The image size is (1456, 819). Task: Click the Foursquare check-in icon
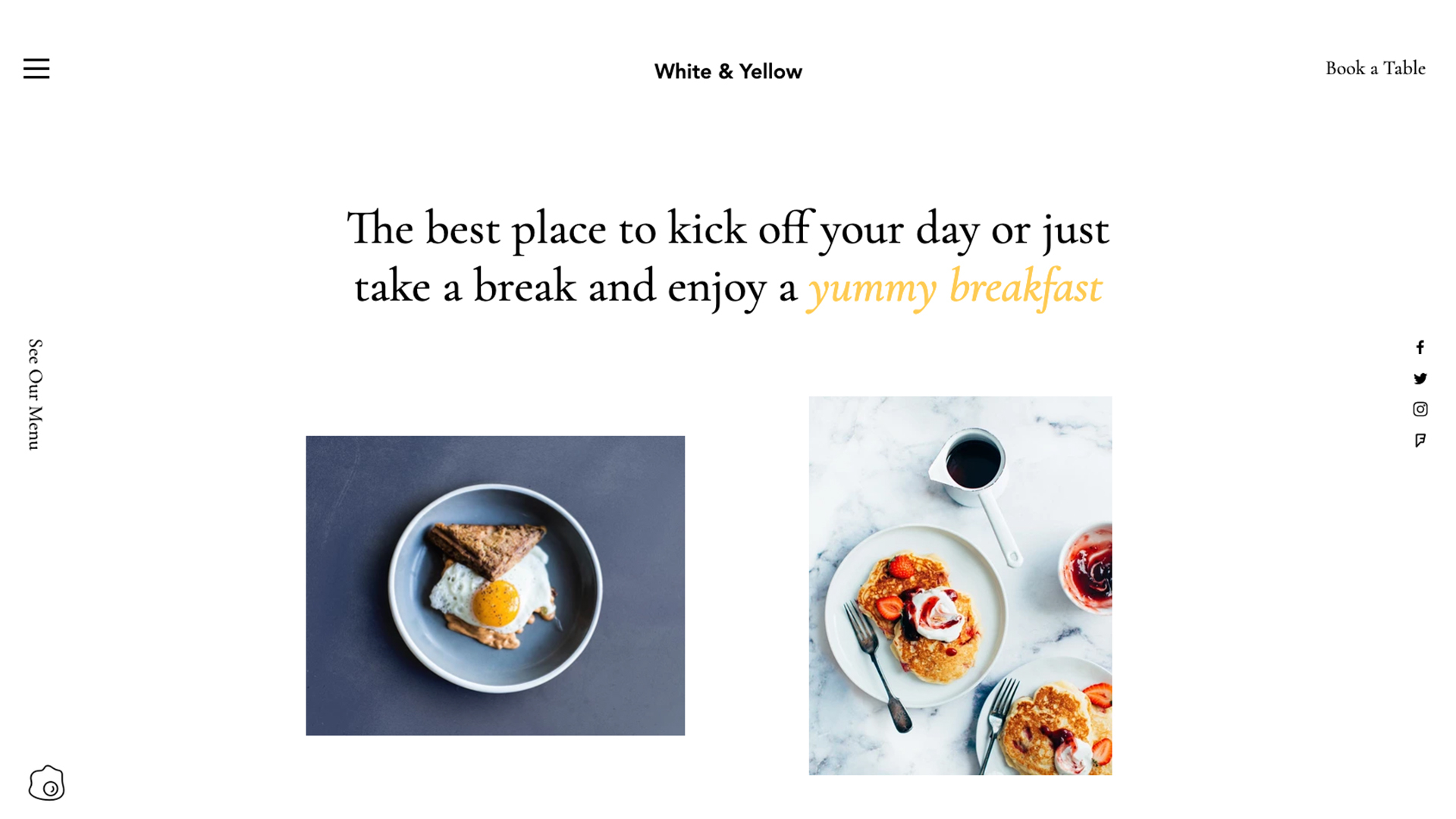1420,441
